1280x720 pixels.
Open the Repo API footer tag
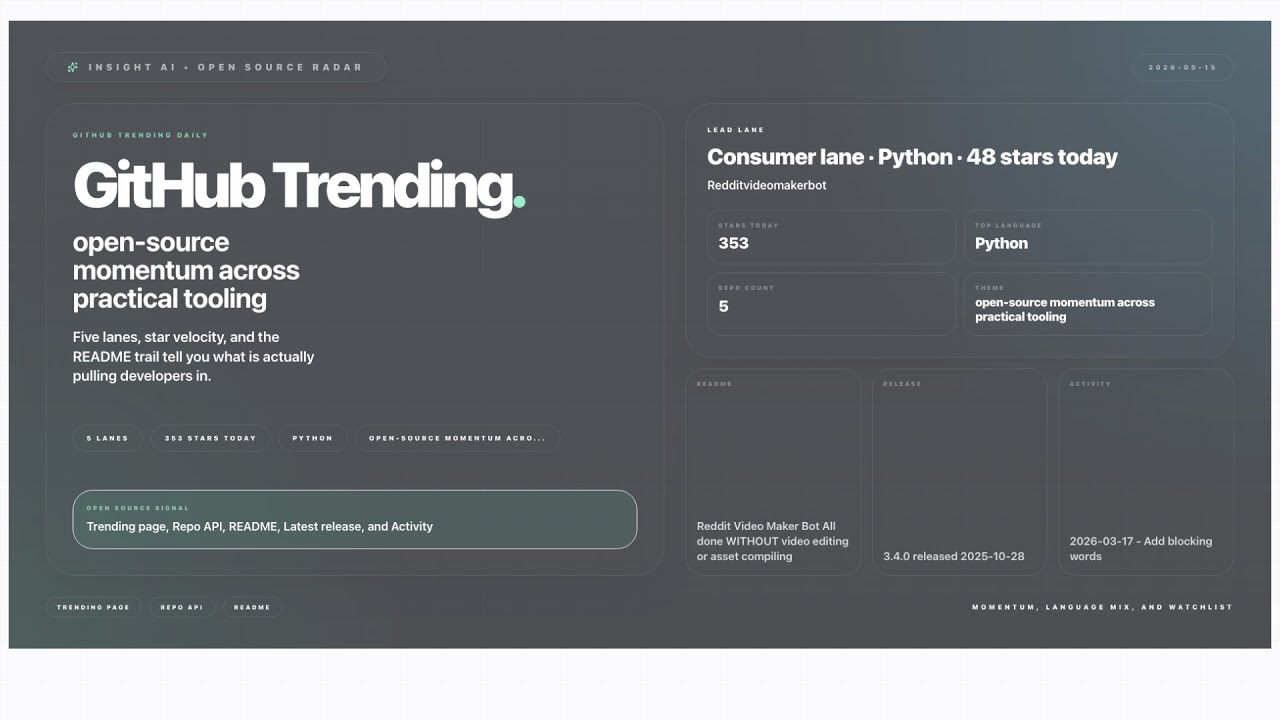tap(181, 607)
